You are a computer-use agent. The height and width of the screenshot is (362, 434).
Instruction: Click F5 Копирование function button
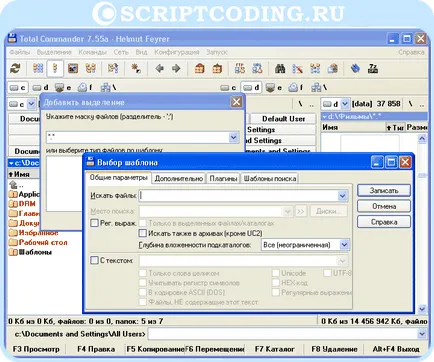155,349
